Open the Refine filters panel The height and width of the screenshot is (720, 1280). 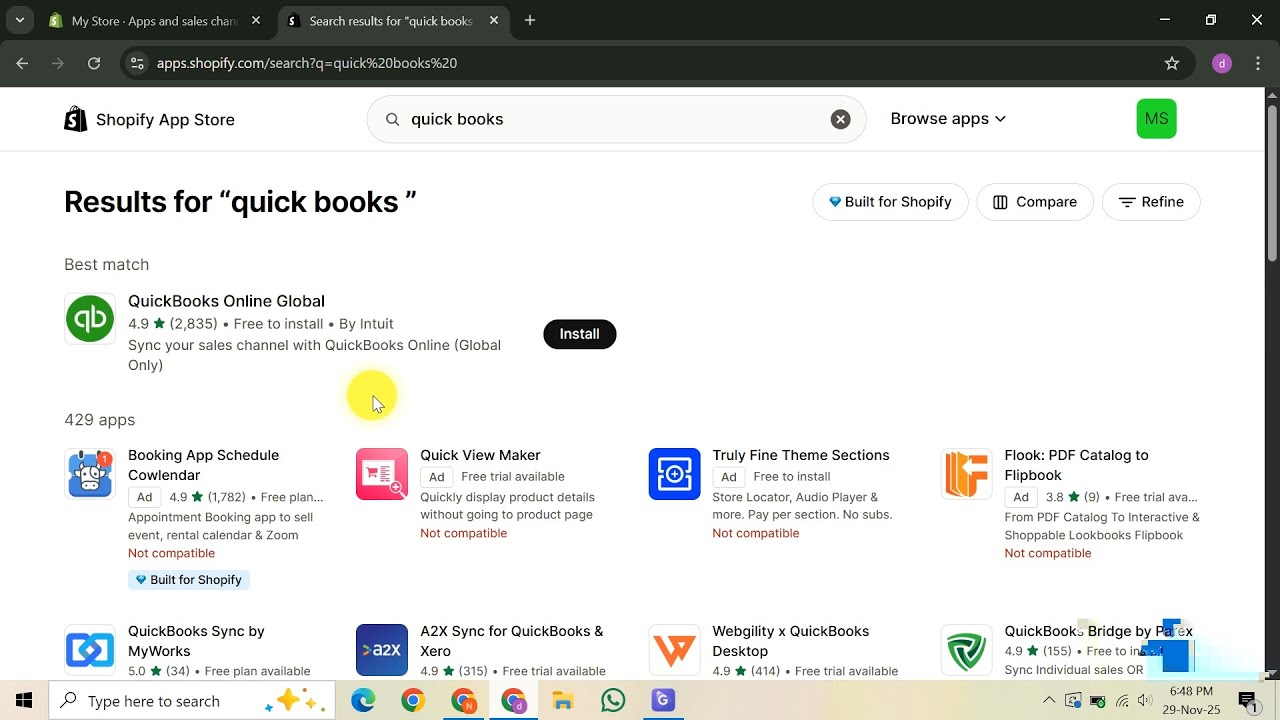1151,202
